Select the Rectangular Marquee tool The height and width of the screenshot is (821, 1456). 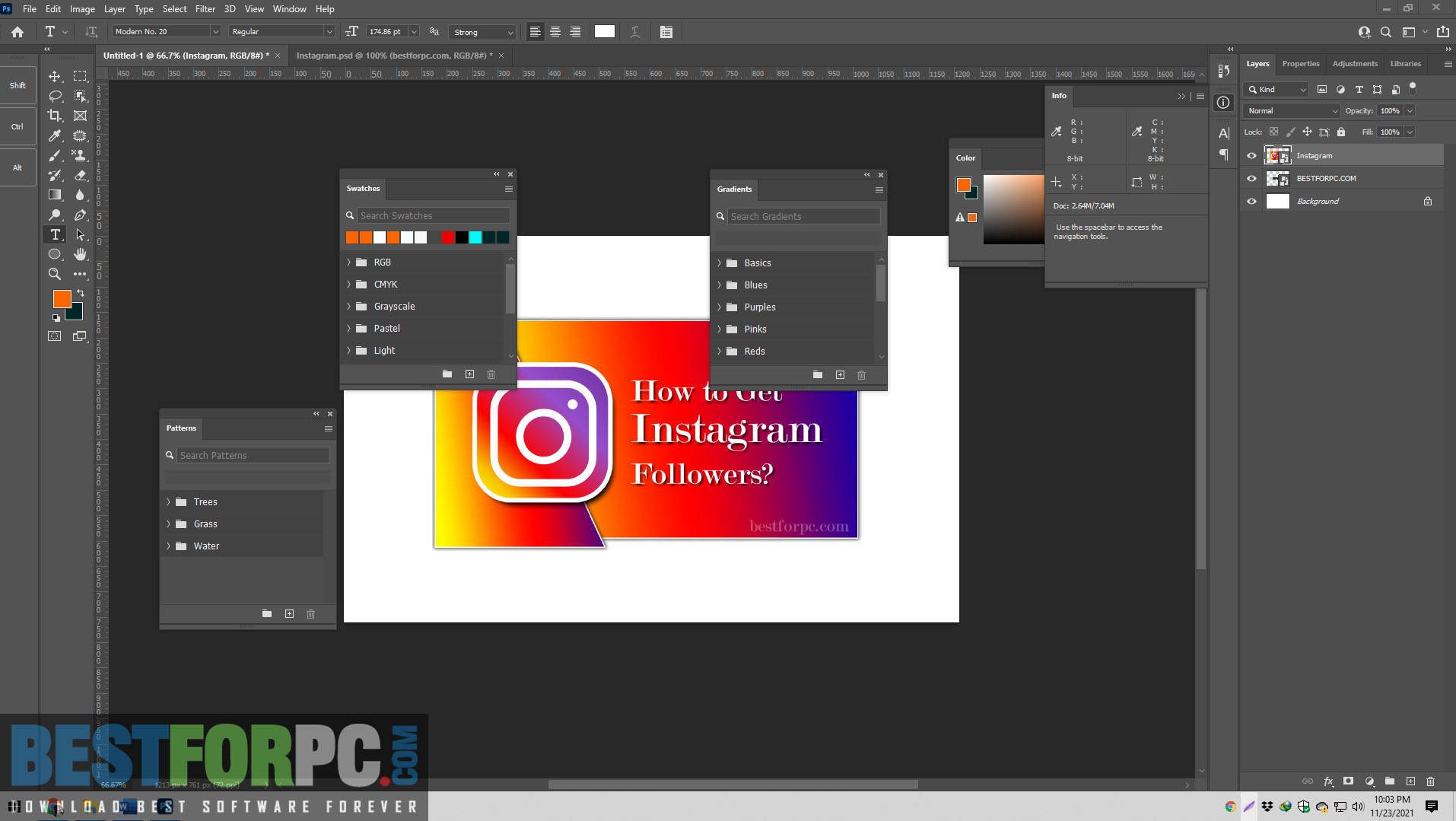click(80, 76)
